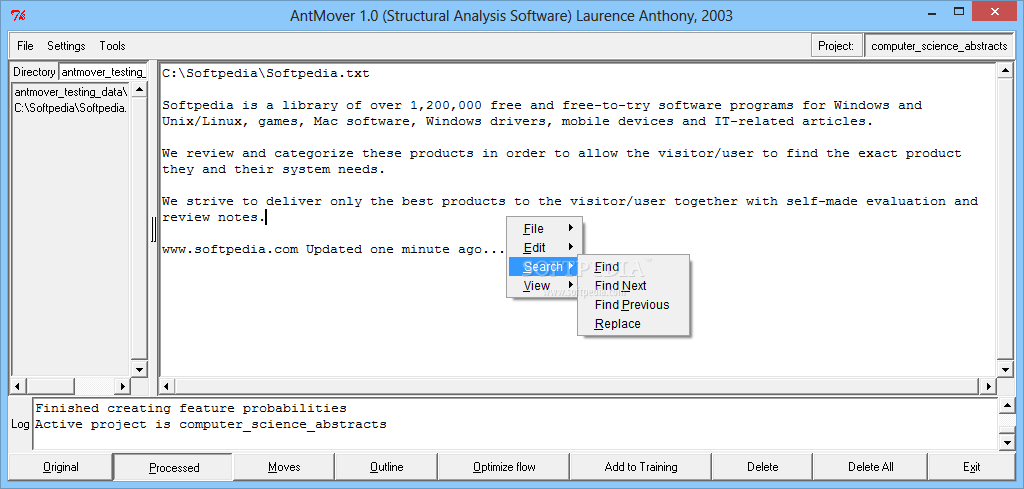Expand Edit submenu in context menu
Image resolution: width=1024 pixels, height=489 pixels.
545,247
